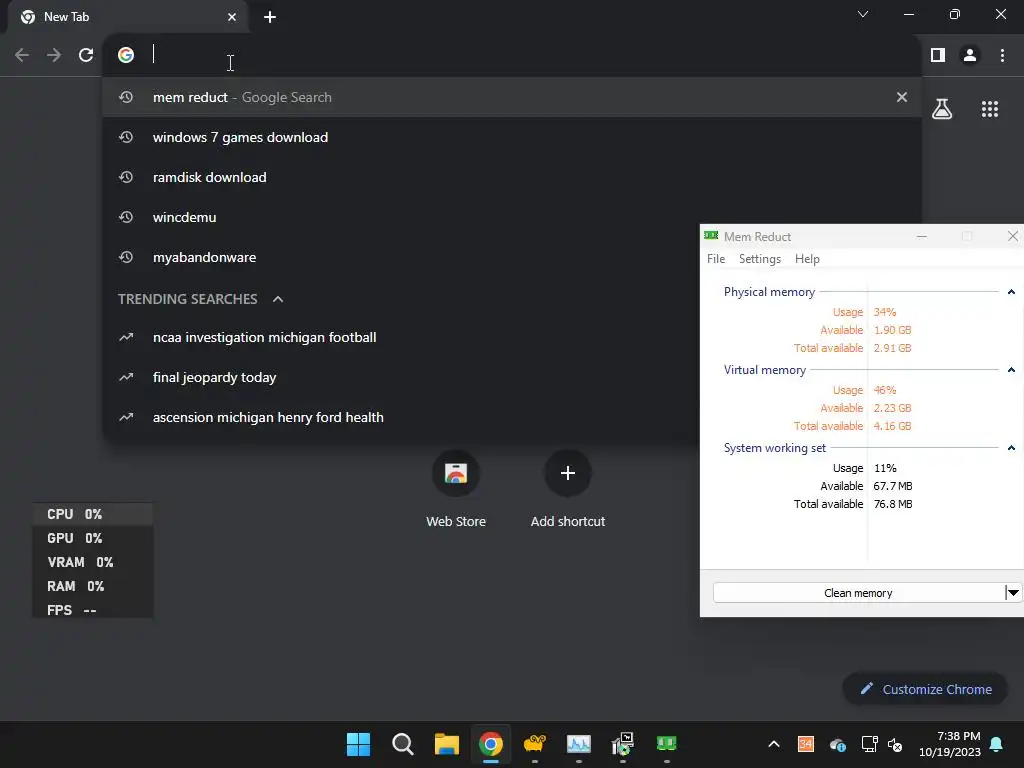Close the New Tab tab
Viewport: 1024px width, 768px height.
click(232, 17)
